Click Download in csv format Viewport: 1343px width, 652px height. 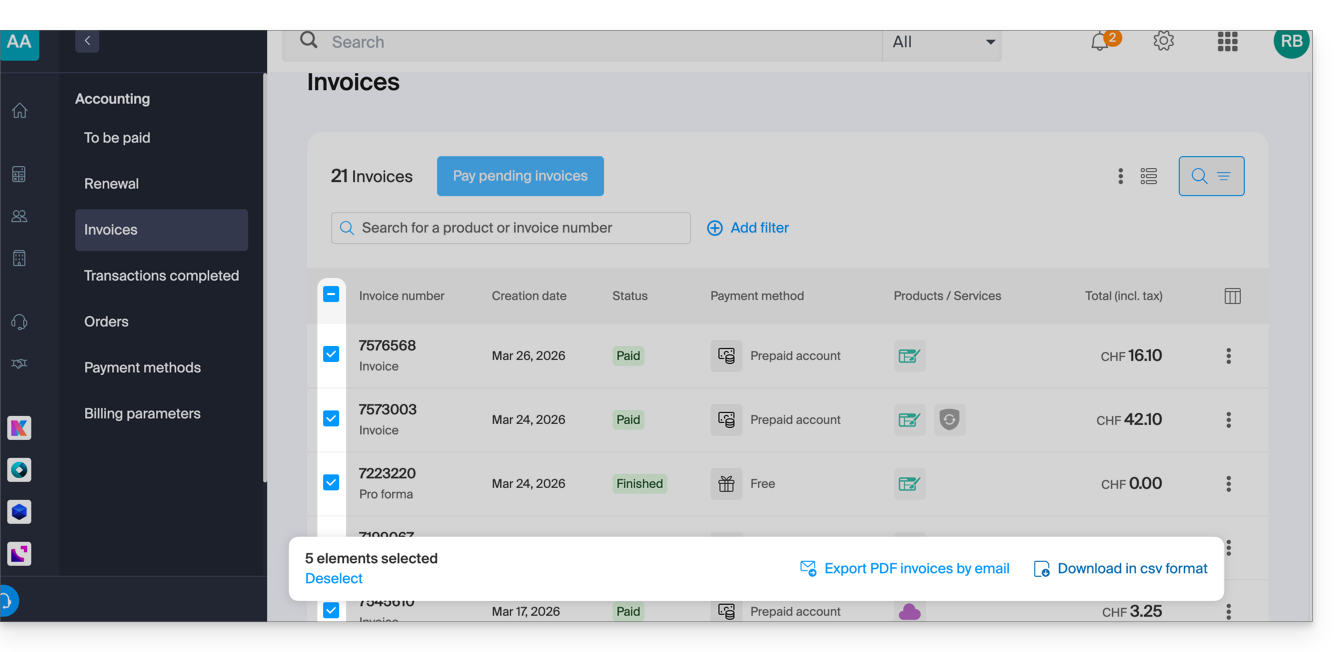1120,569
